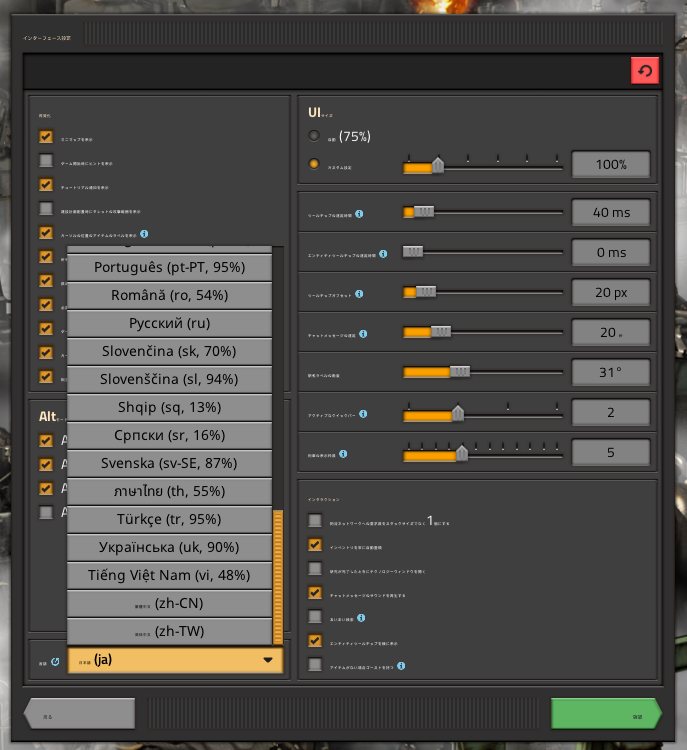Screen dimensions: 687x750
Task: Select Русский (ru) in the language list
Action: 169,323
